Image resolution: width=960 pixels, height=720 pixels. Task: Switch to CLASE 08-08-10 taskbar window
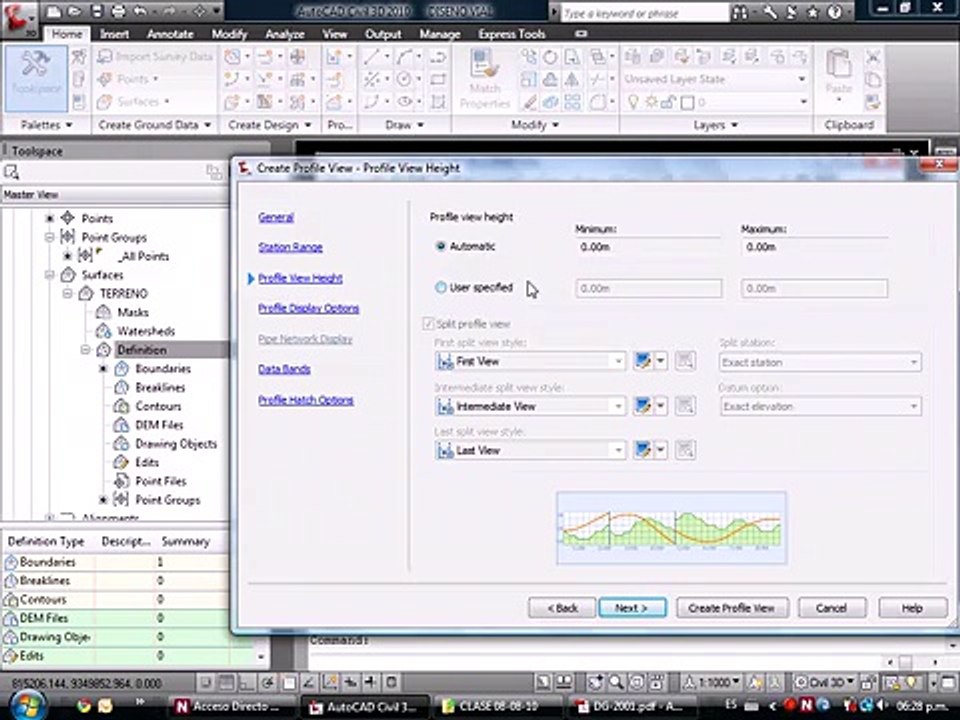[497, 707]
